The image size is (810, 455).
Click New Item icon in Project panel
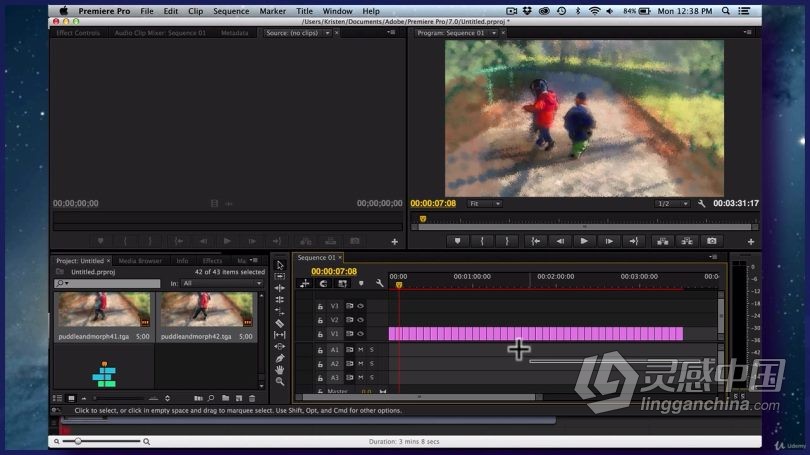tap(239, 398)
